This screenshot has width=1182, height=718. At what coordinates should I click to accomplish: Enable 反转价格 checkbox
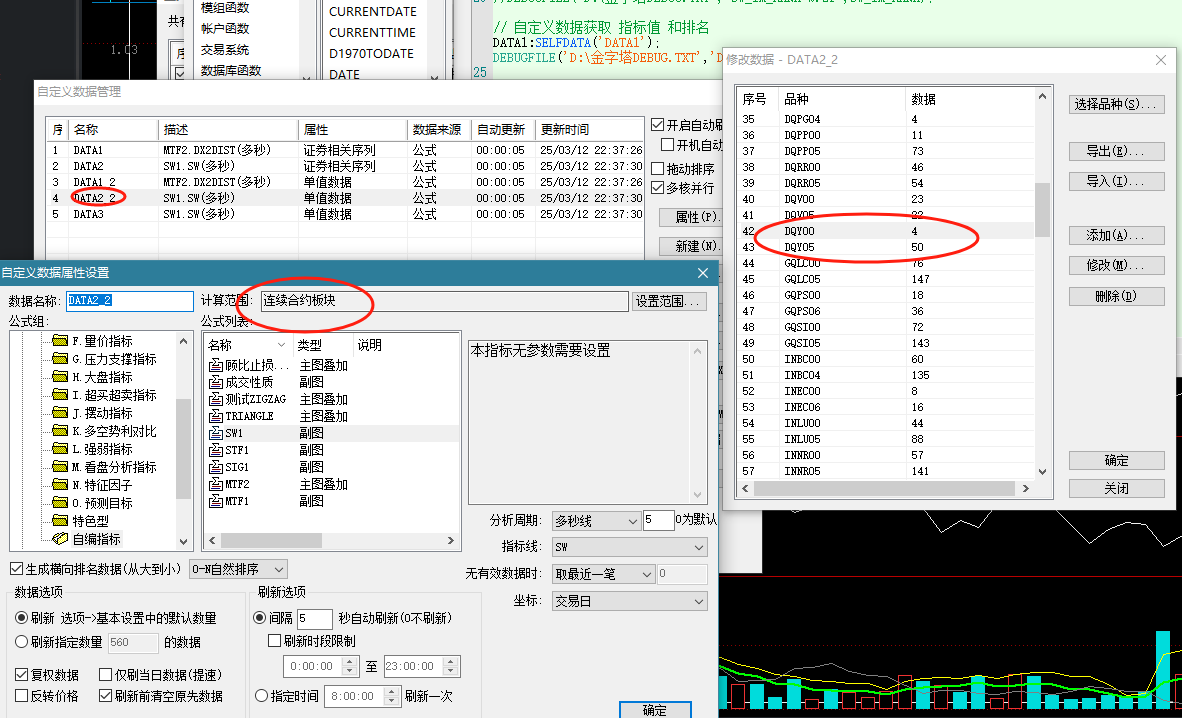(21, 696)
